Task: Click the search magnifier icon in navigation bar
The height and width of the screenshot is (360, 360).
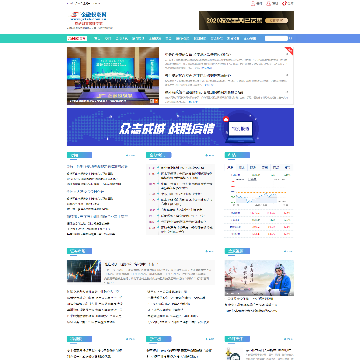Action: tap(291, 38)
